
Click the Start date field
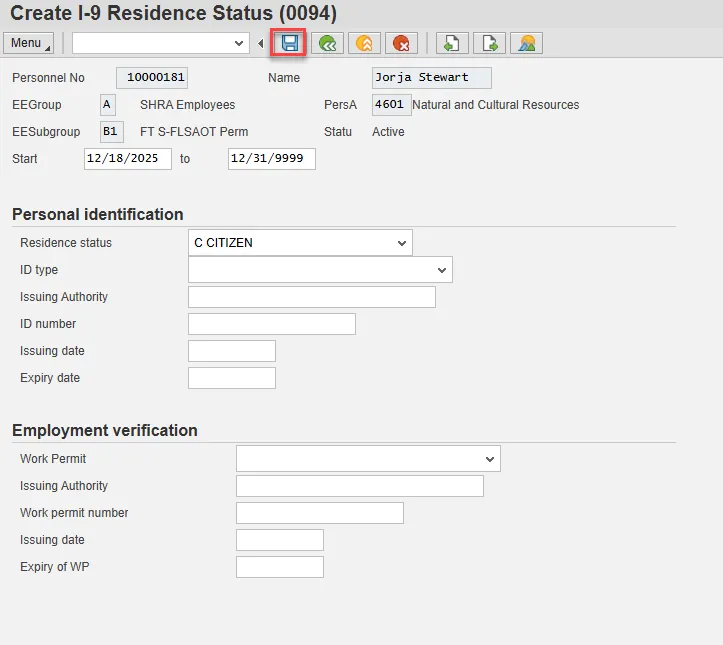click(128, 159)
